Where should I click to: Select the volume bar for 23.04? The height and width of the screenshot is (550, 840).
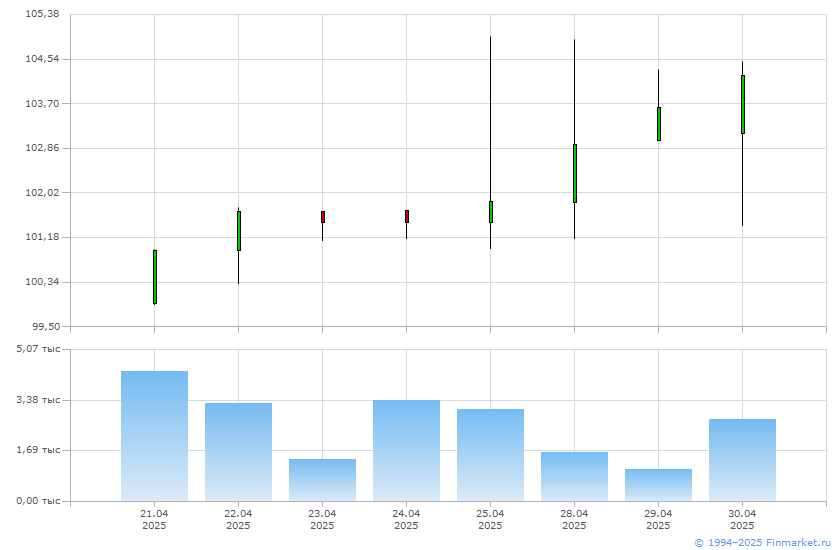(x=322, y=480)
